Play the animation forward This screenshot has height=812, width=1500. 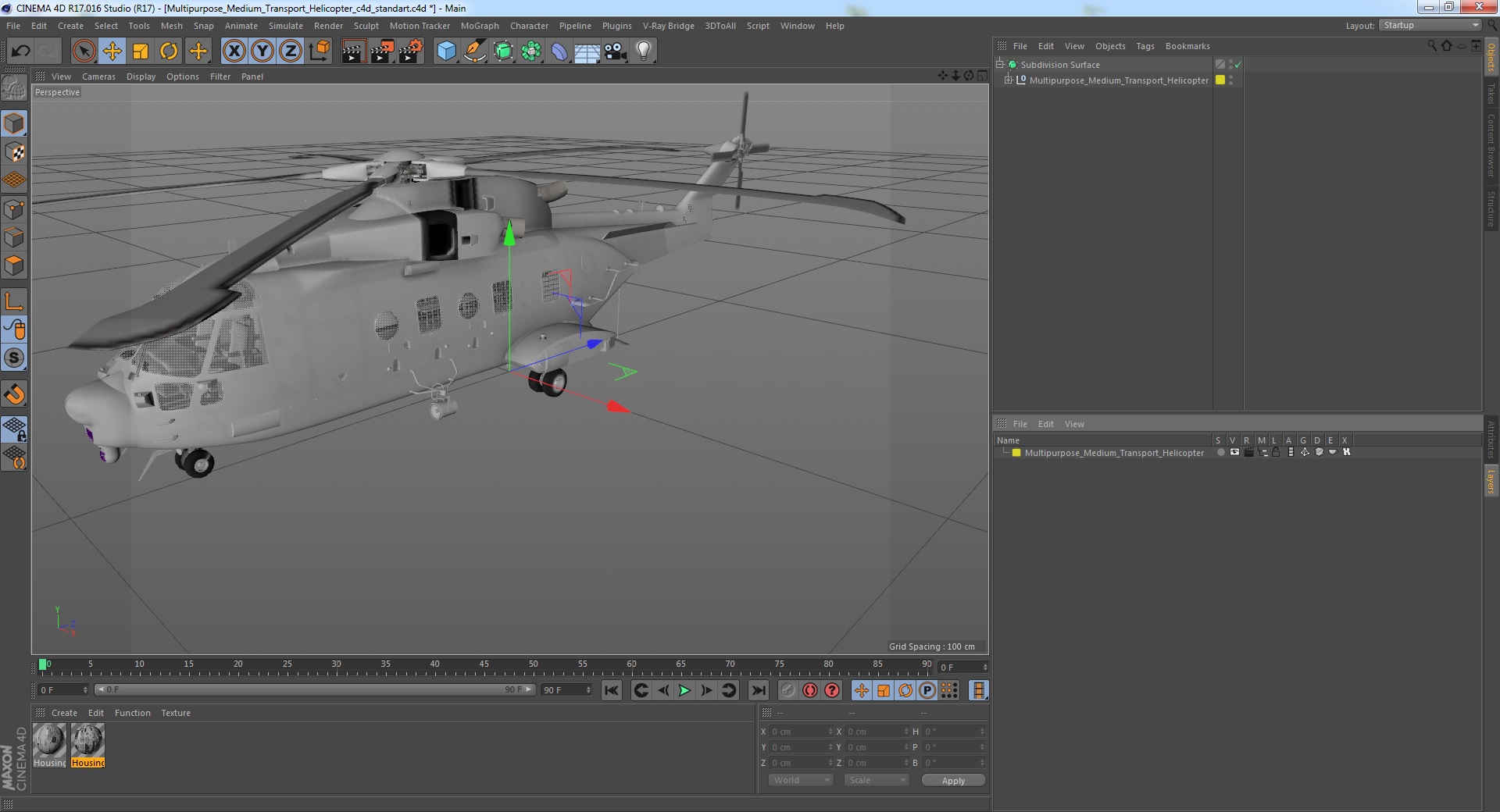[x=684, y=690]
